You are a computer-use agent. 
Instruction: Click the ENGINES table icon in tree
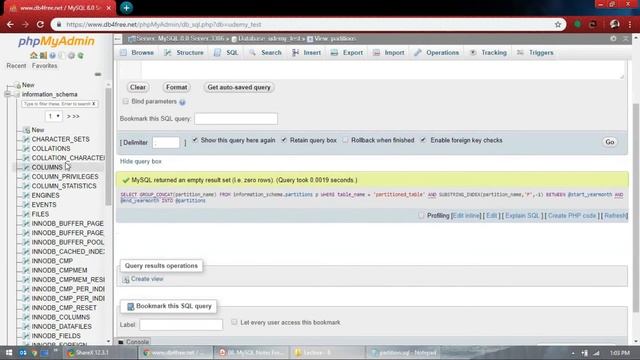pos(26,196)
